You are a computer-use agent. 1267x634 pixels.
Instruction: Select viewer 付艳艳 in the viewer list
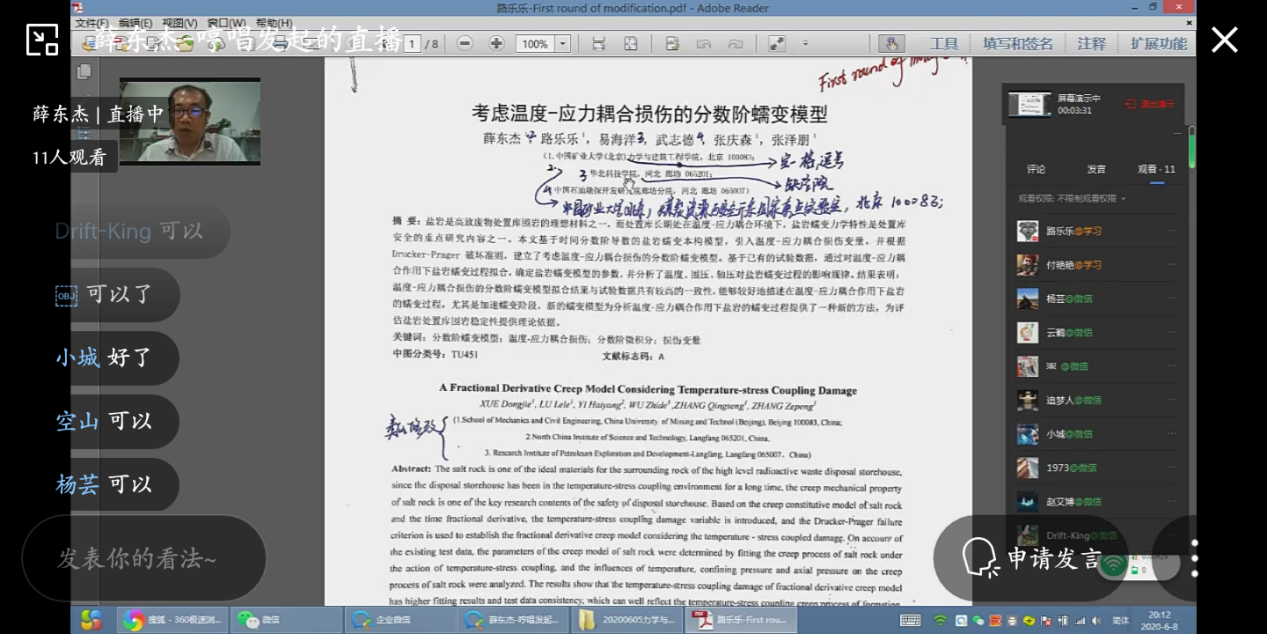click(1097, 265)
